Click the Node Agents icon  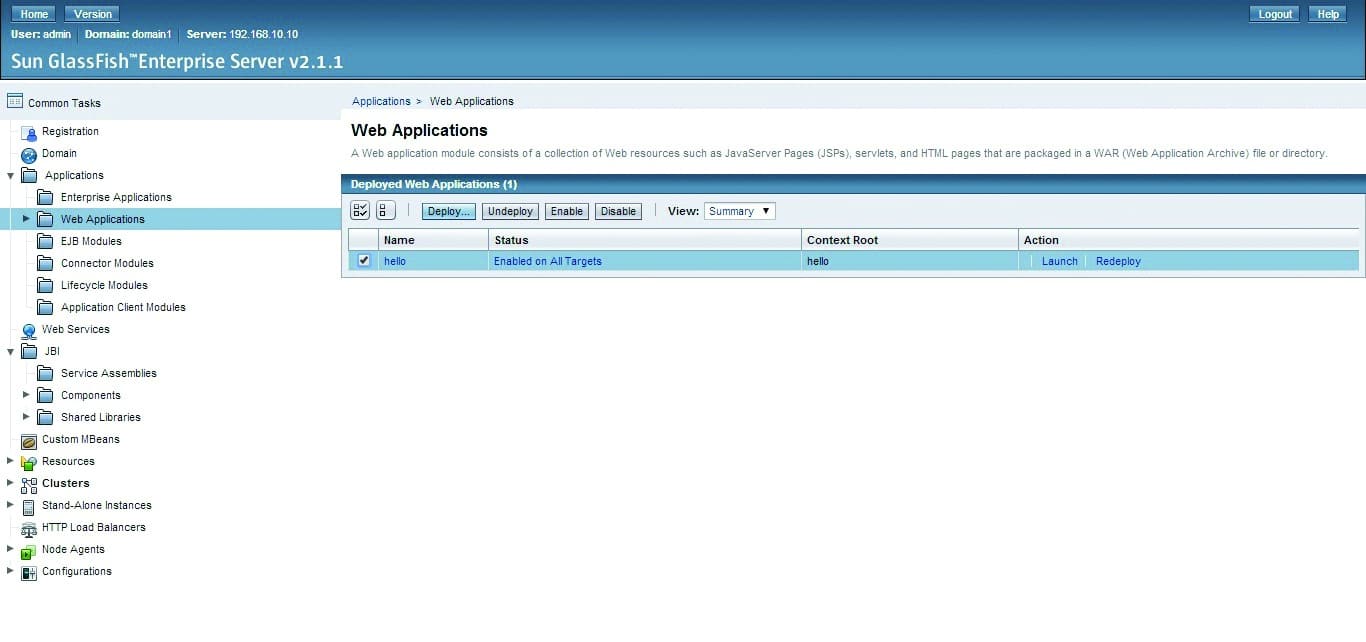[29, 550]
